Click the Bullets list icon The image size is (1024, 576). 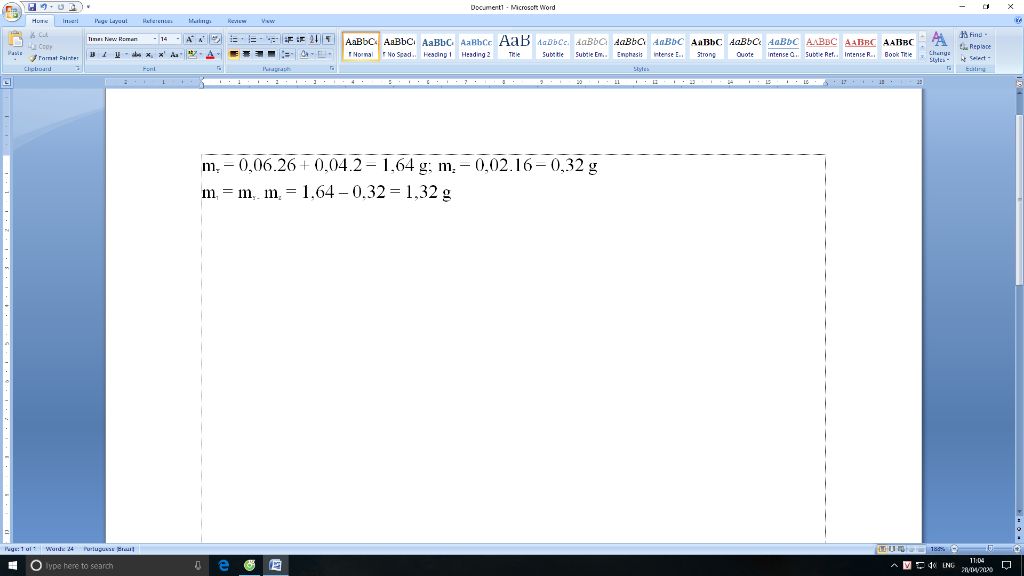[x=233, y=39]
